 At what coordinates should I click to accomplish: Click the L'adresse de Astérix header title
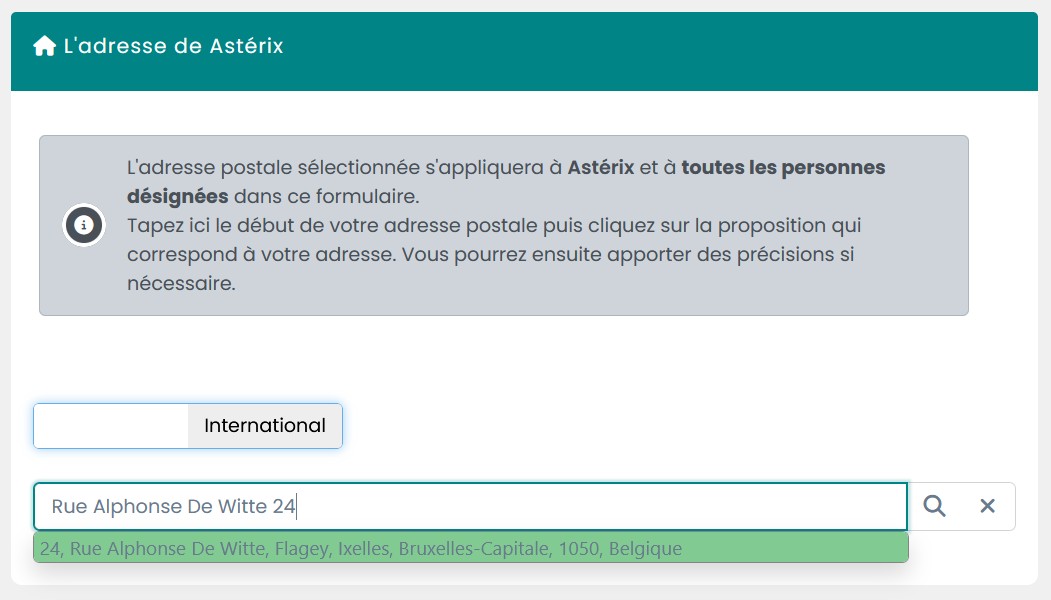pyautogui.click(x=174, y=46)
